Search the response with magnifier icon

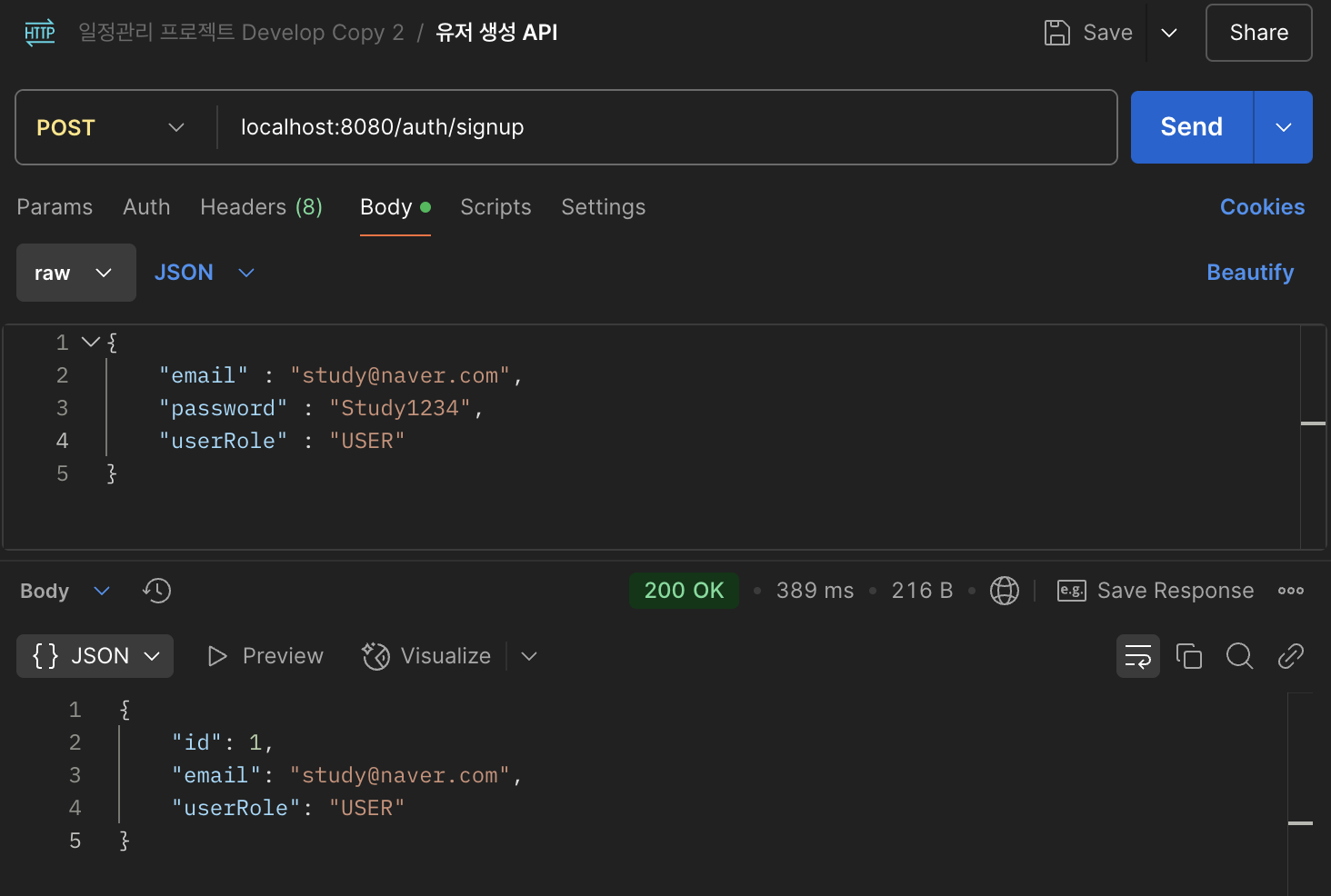[x=1240, y=656]
